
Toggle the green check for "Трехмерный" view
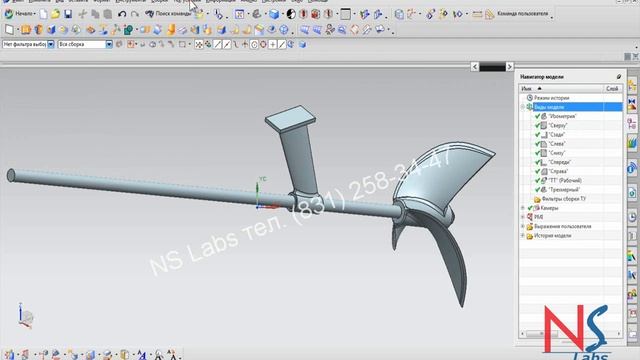pos(538,190)
